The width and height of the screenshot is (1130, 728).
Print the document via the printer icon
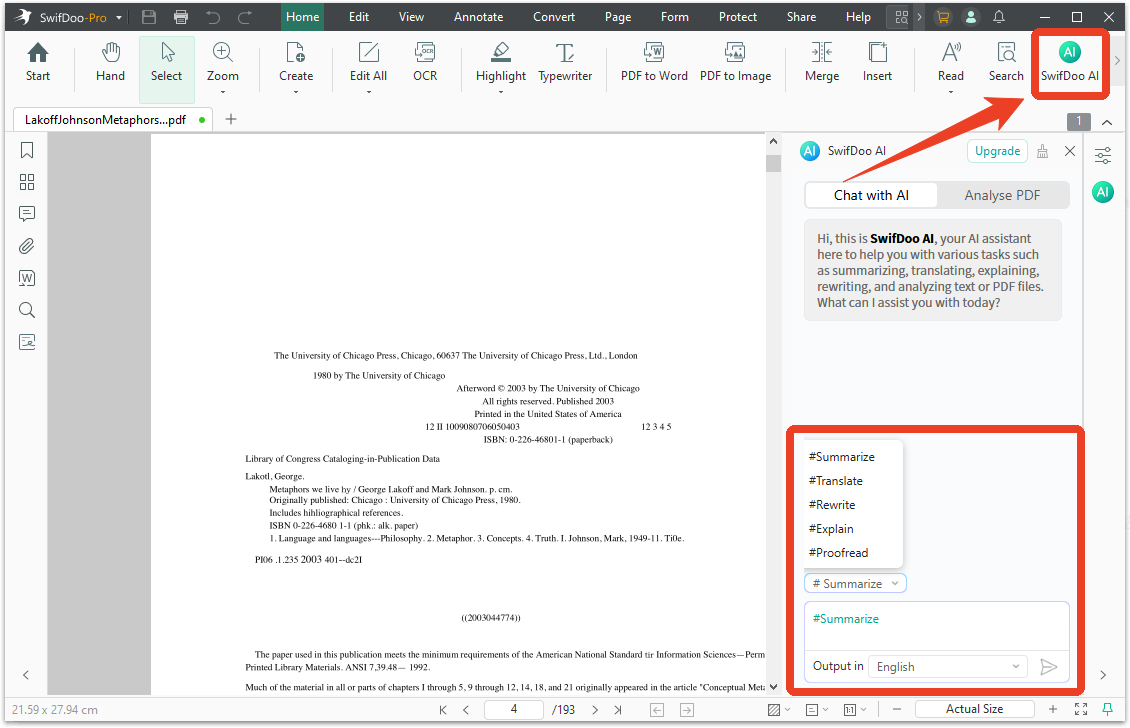coord(181,17)
